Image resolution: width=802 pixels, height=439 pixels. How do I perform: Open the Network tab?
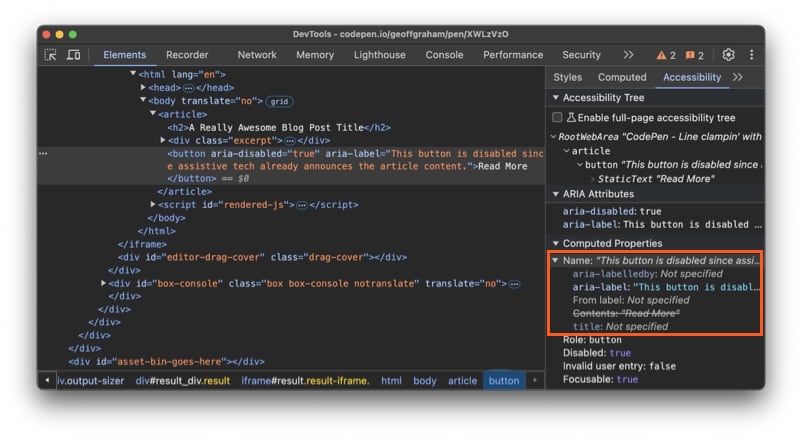pos(257,55)
